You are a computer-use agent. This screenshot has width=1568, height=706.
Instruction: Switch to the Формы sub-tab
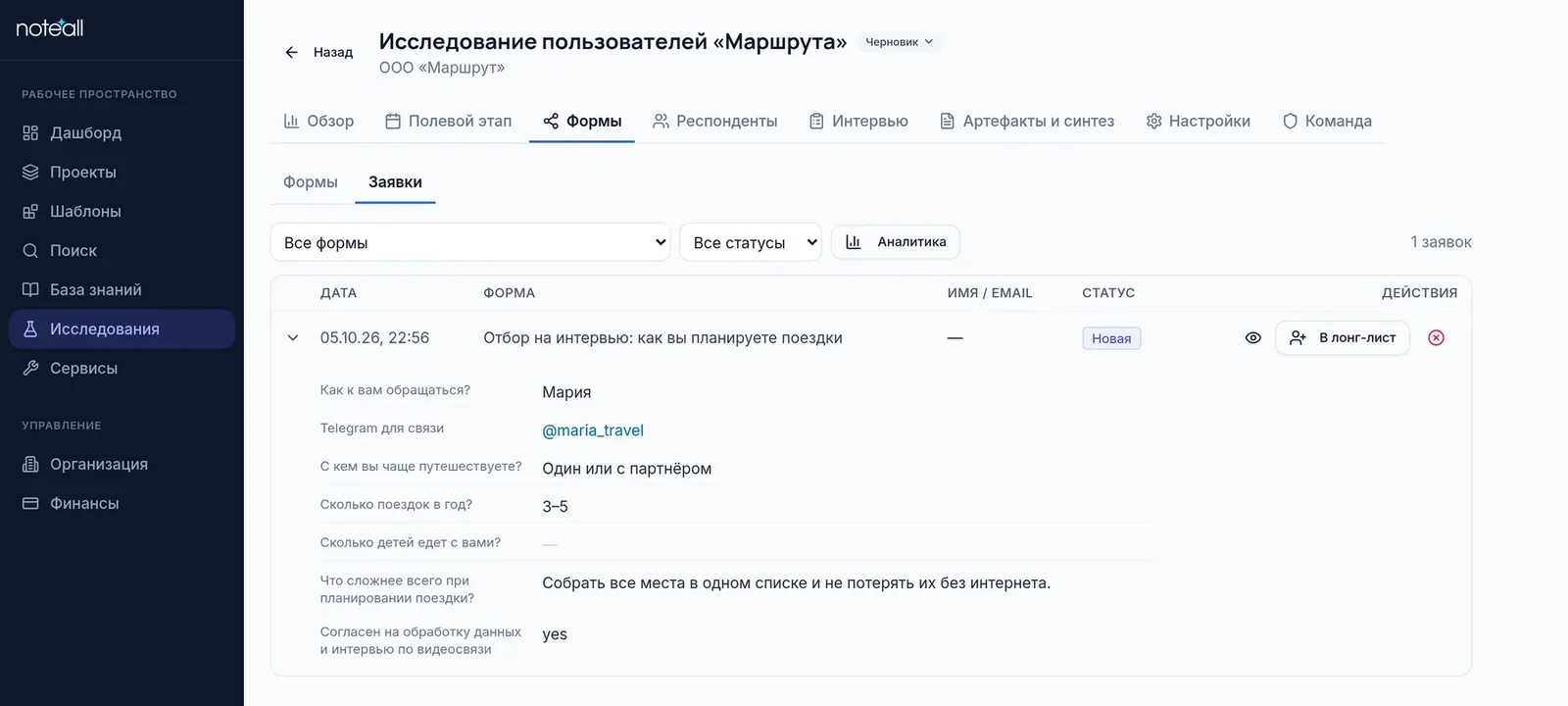pos(311,182)
